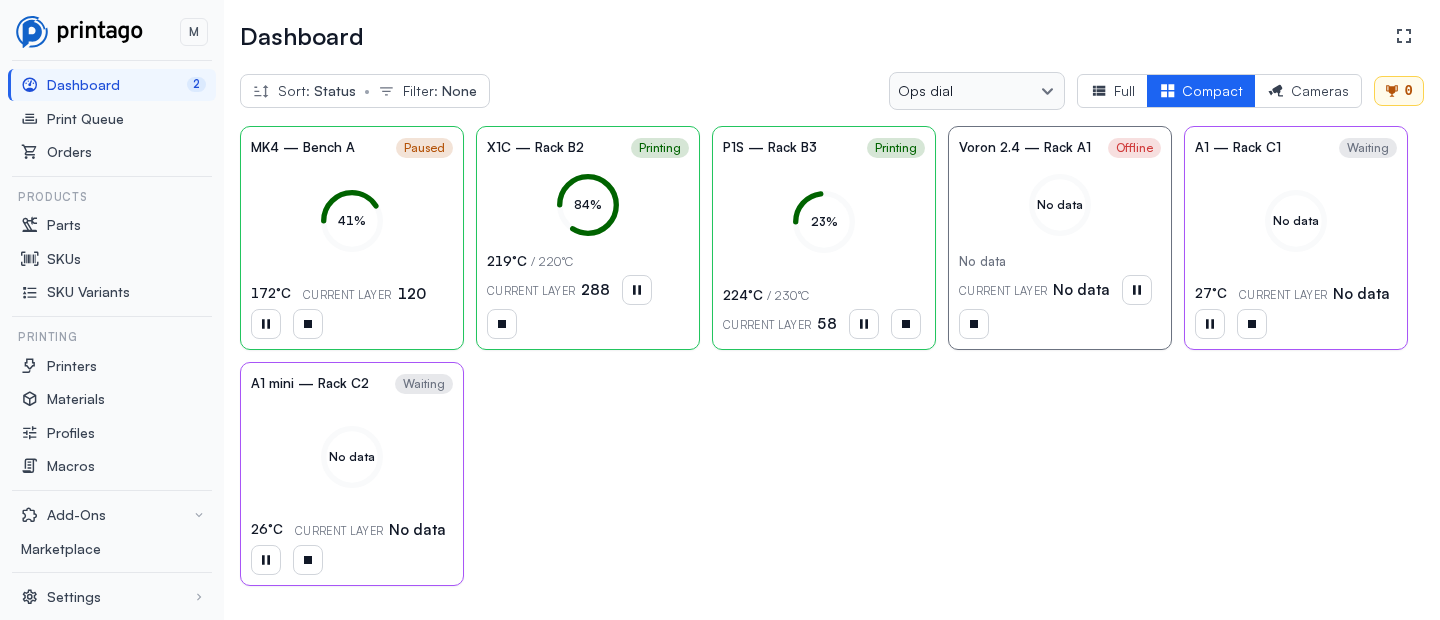The image size is (1440, 620).
Task: Enter fullscreen dashboard mode
Action: pos(1404,36)
